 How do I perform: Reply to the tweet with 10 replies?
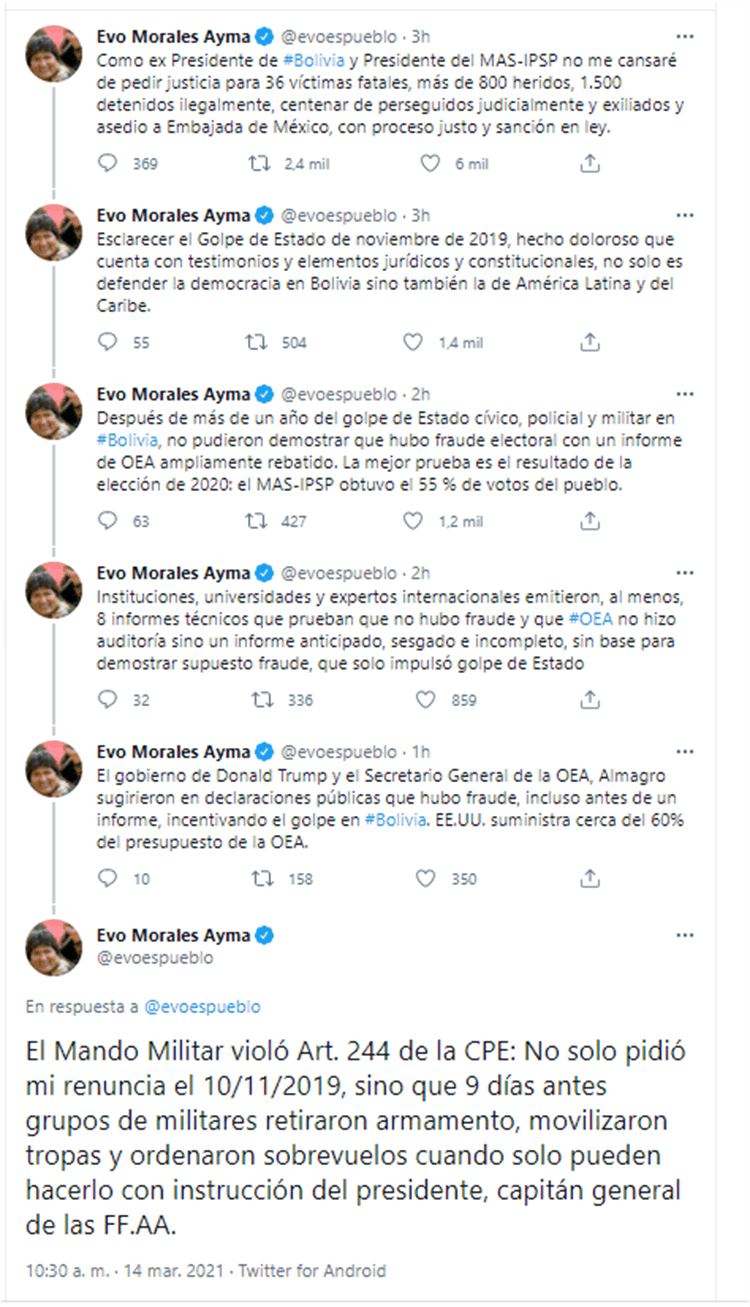[108, 879]
